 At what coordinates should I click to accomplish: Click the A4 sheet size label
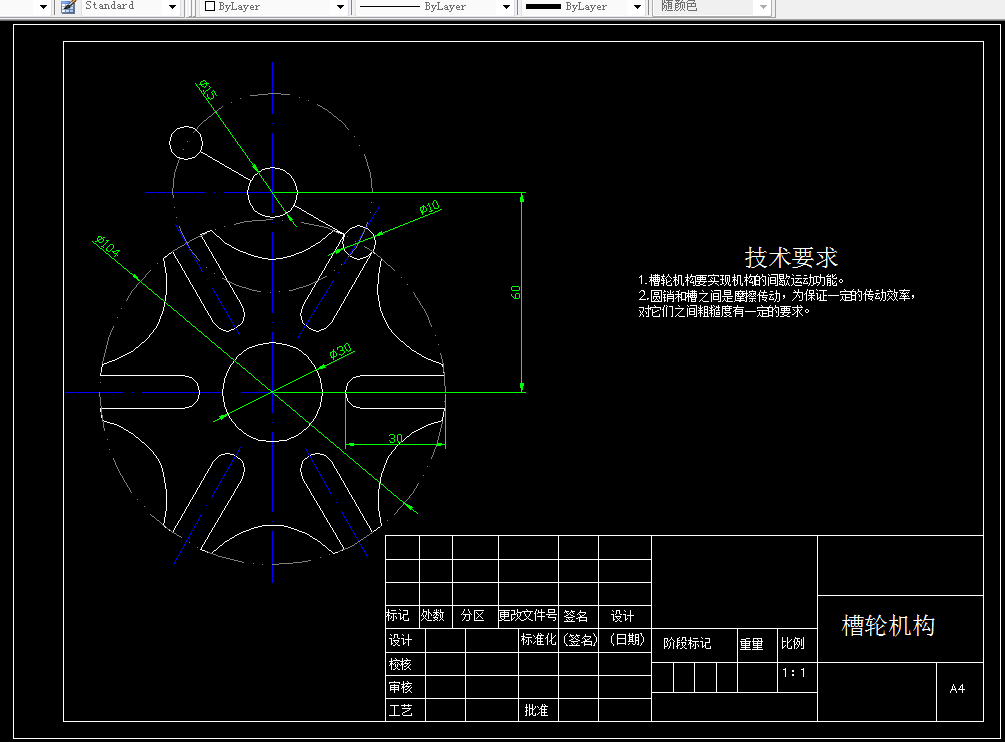point(957,689)
